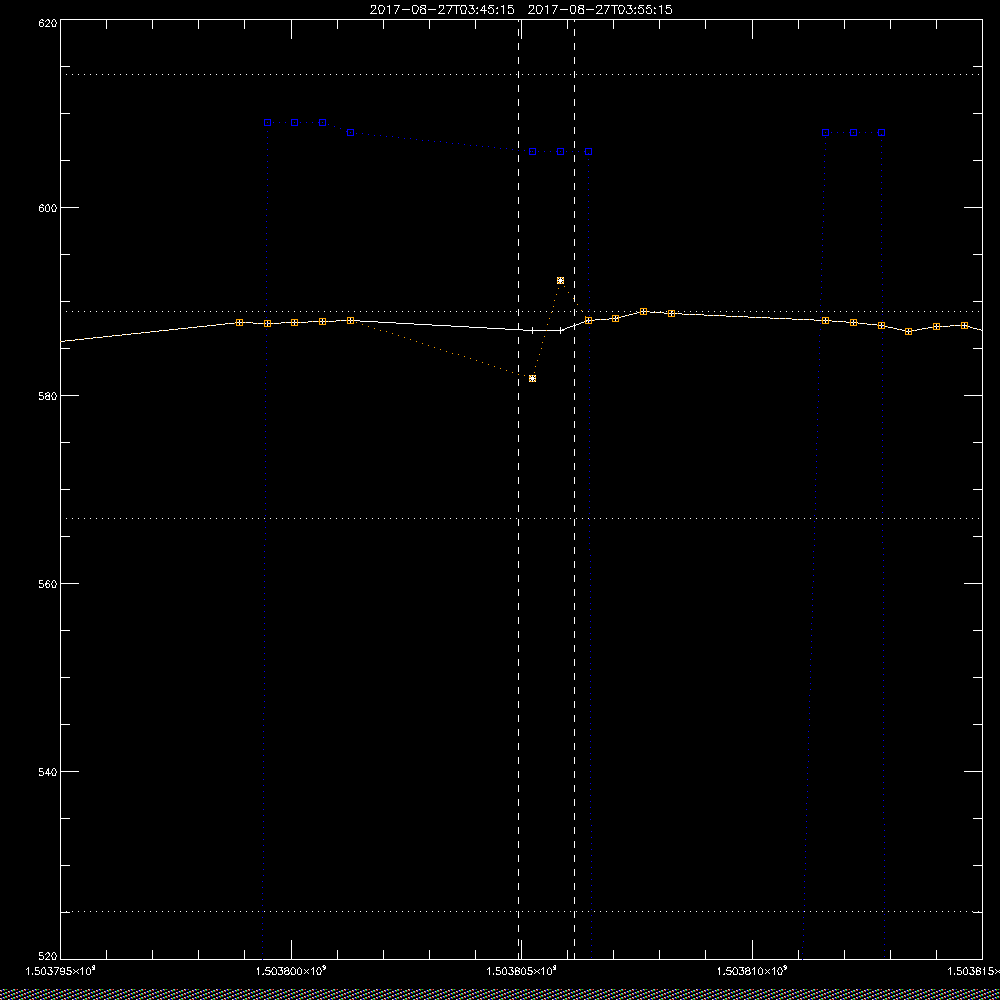Click the x-axis label 1.503800×10⁹
The image size is (1000, 1000).
(291, 971)
